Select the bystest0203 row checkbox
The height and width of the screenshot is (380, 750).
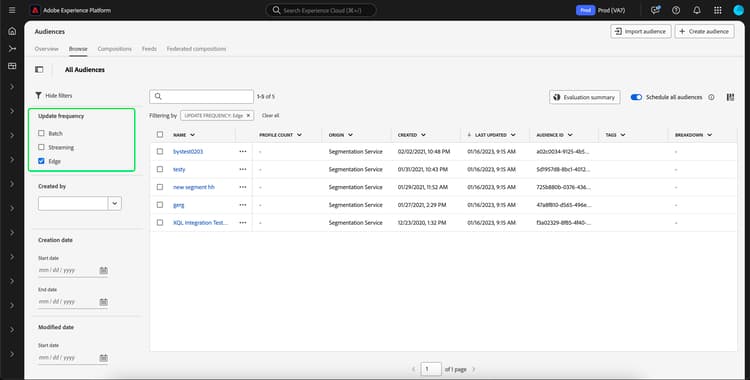click(x=160, y=151)
